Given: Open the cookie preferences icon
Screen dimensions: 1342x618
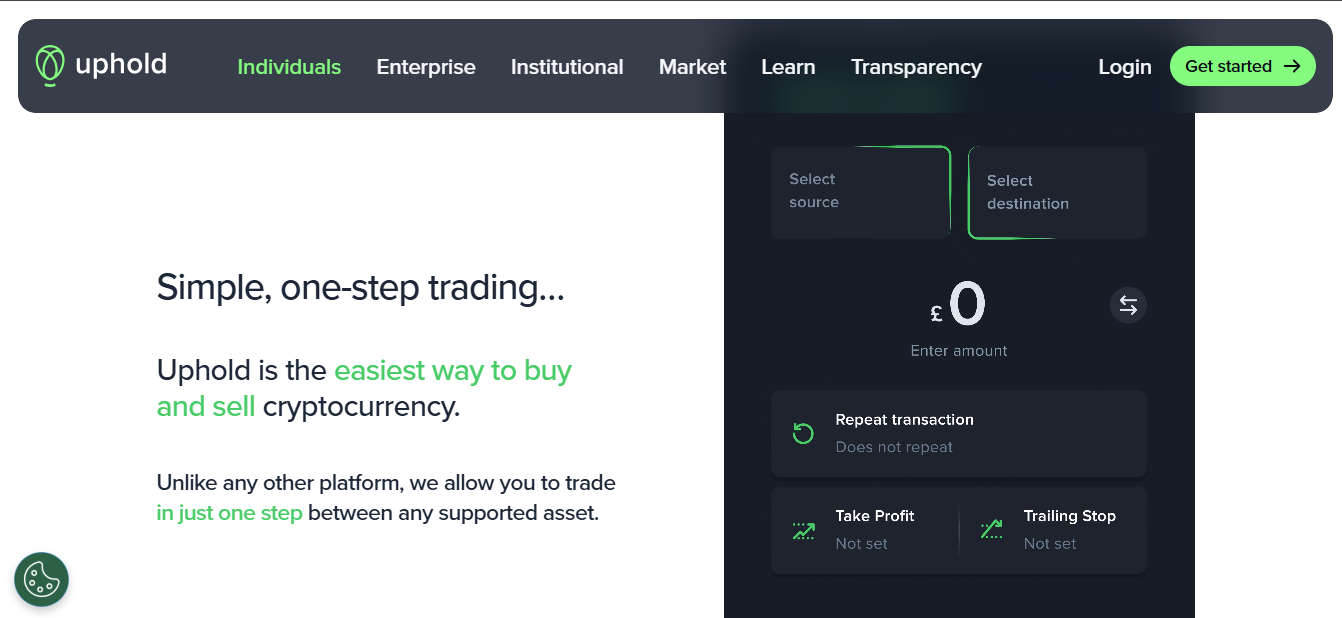Looking at the screenshot, I should click(41, 579).
